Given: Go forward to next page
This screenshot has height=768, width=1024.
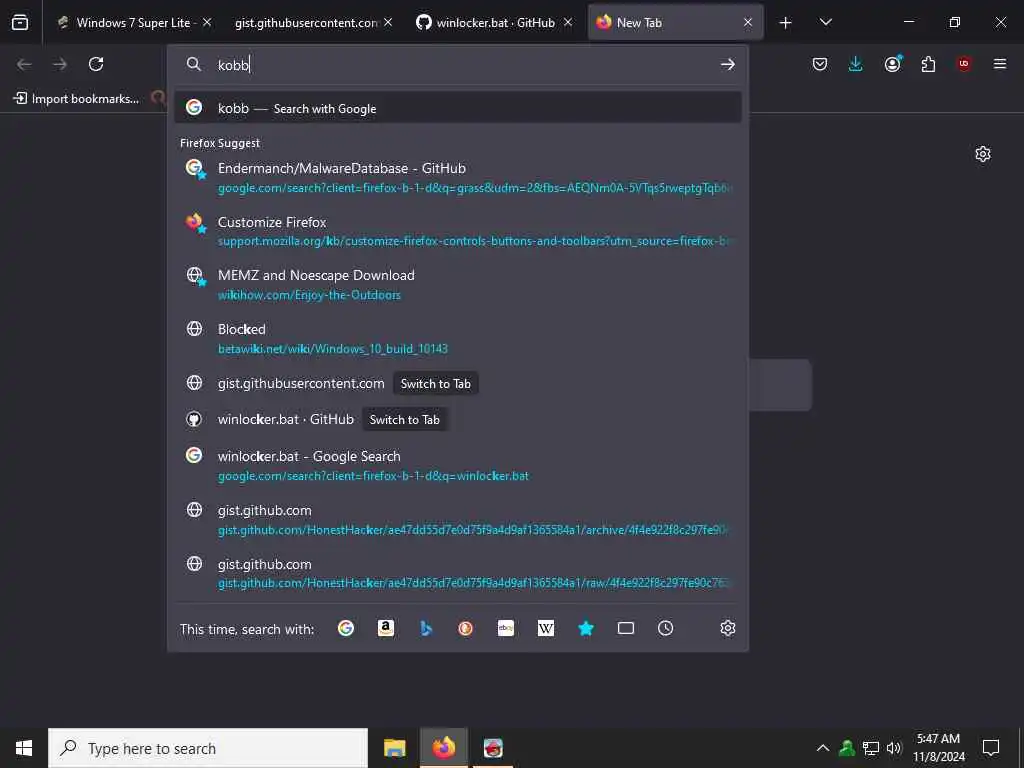Looking at the screenshot, I should 60,64.
